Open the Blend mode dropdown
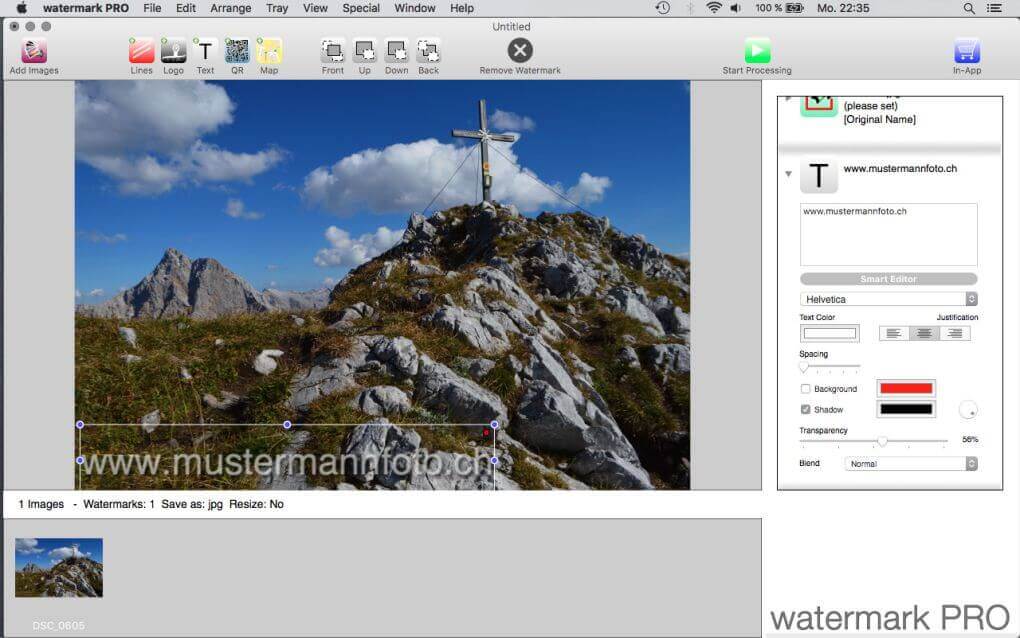 (x=910, y=464)
